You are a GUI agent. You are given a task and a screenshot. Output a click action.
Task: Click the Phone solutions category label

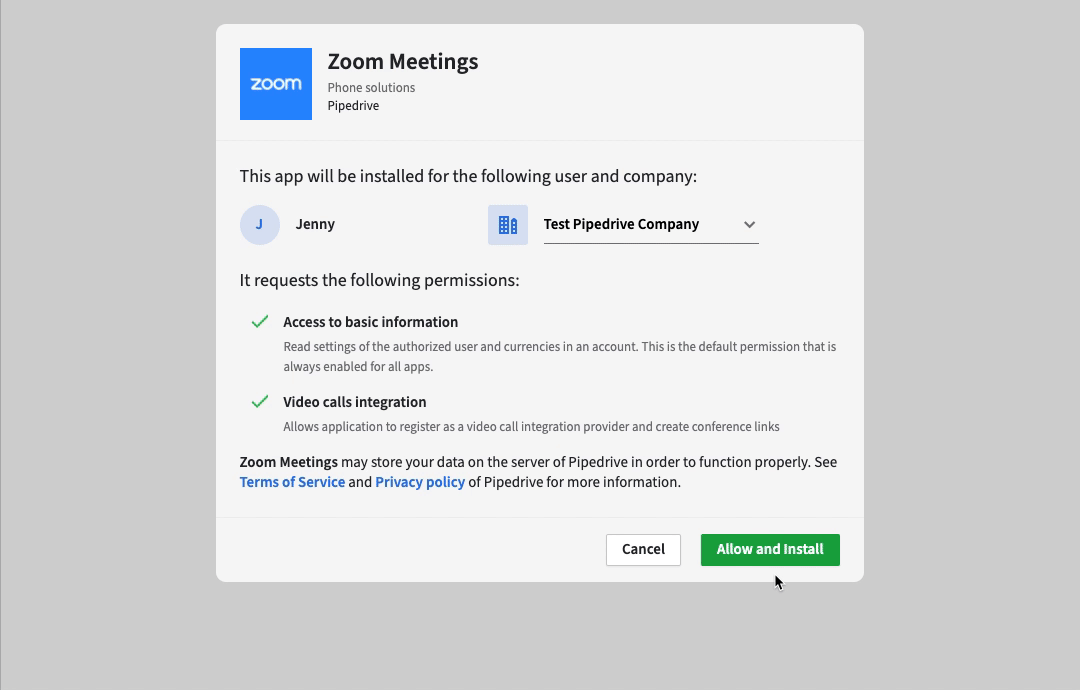[x=371, y=87]
